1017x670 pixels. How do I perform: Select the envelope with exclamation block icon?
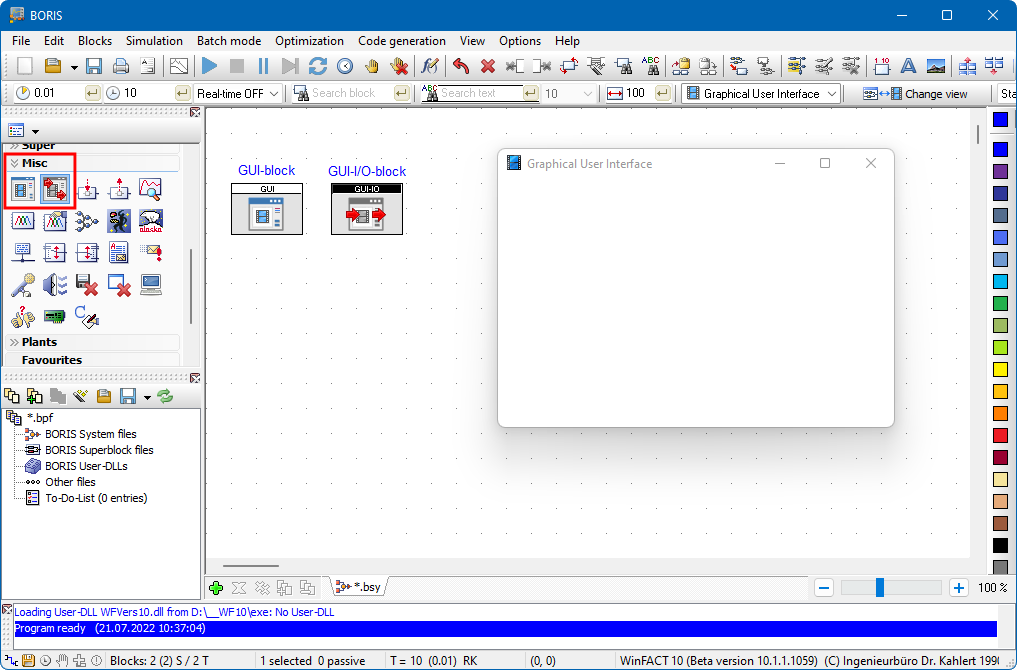[150, 252]
